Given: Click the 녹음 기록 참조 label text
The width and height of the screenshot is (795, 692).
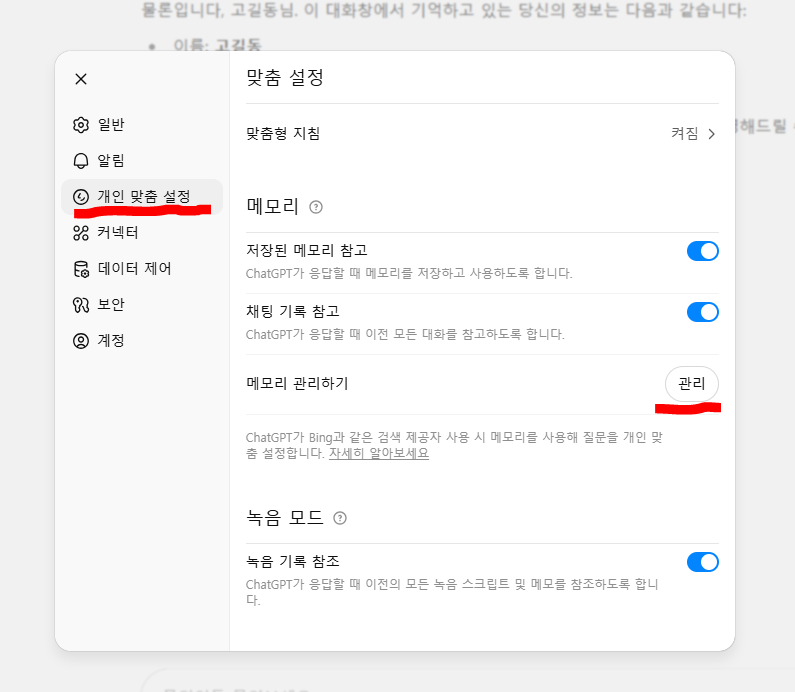Looking at the screenshot, I should [x=293, y=561].
